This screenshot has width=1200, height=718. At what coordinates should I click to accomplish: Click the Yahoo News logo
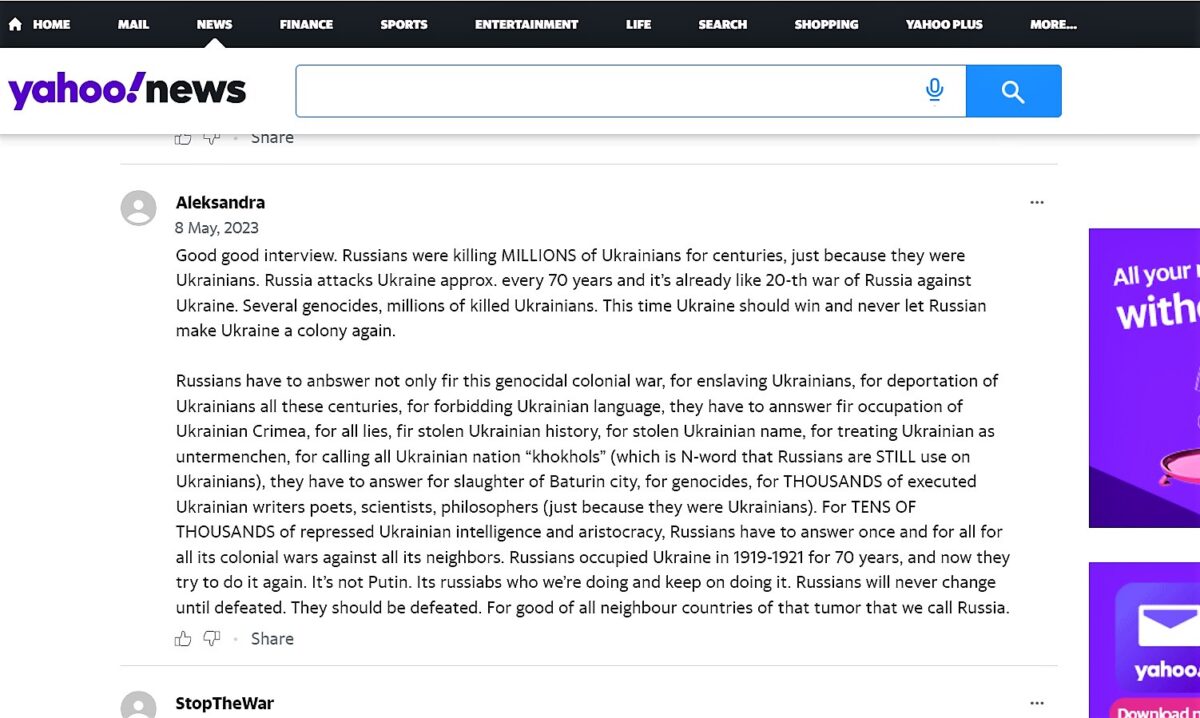(x=127, y=91)
